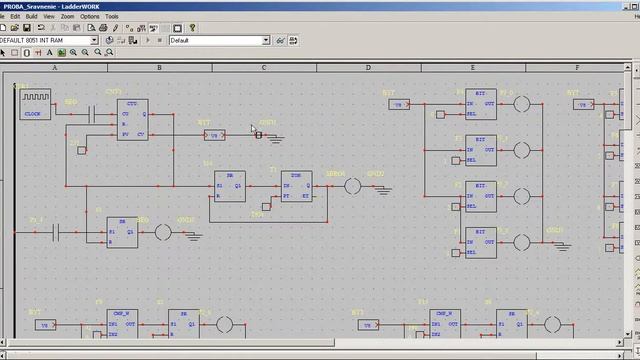
Task: Click the Print printer icon
Action: pos(103,28)
